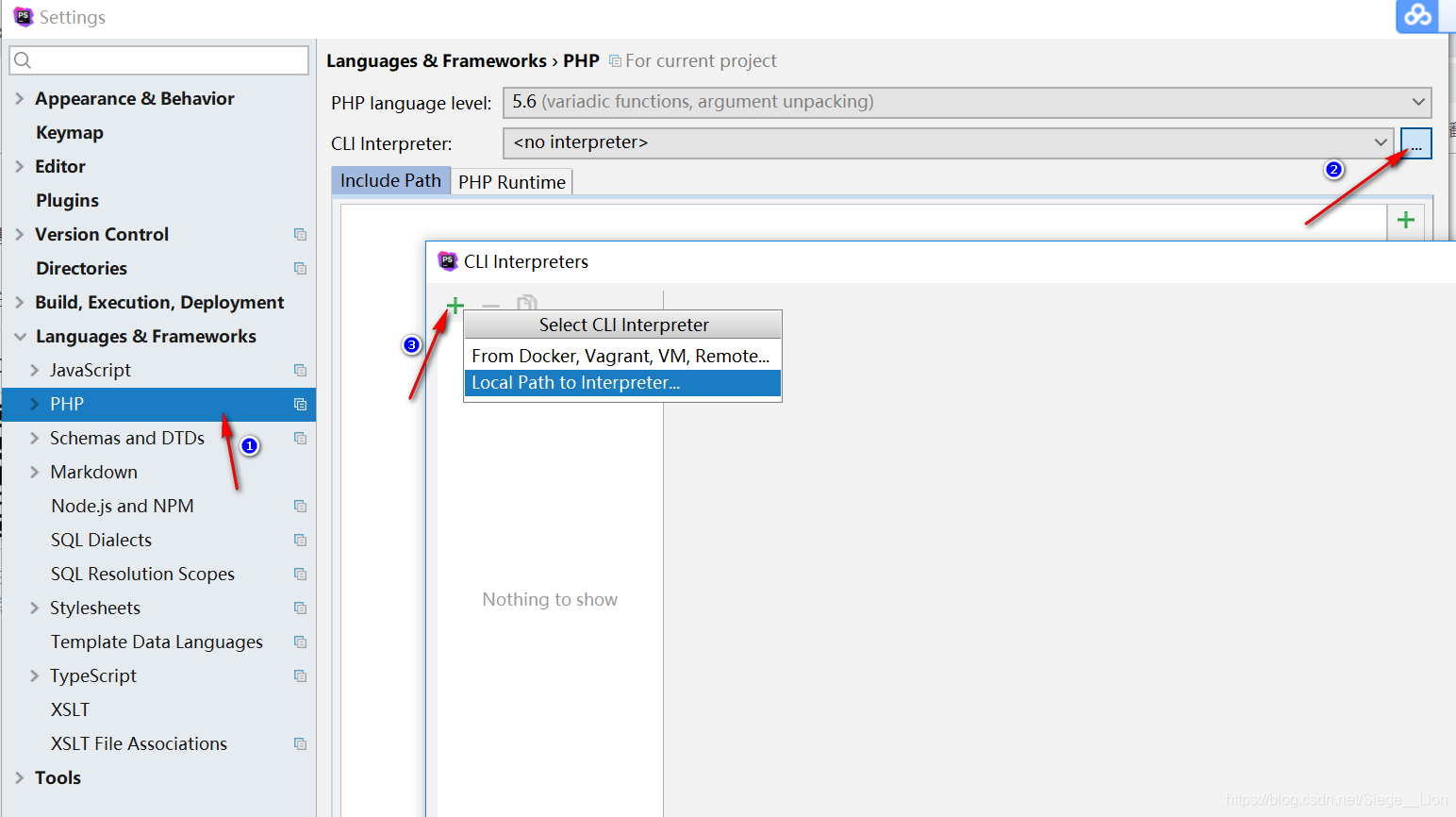Click project-level icon on PHP row
1456x817 pixels.
tap(300, 404)
